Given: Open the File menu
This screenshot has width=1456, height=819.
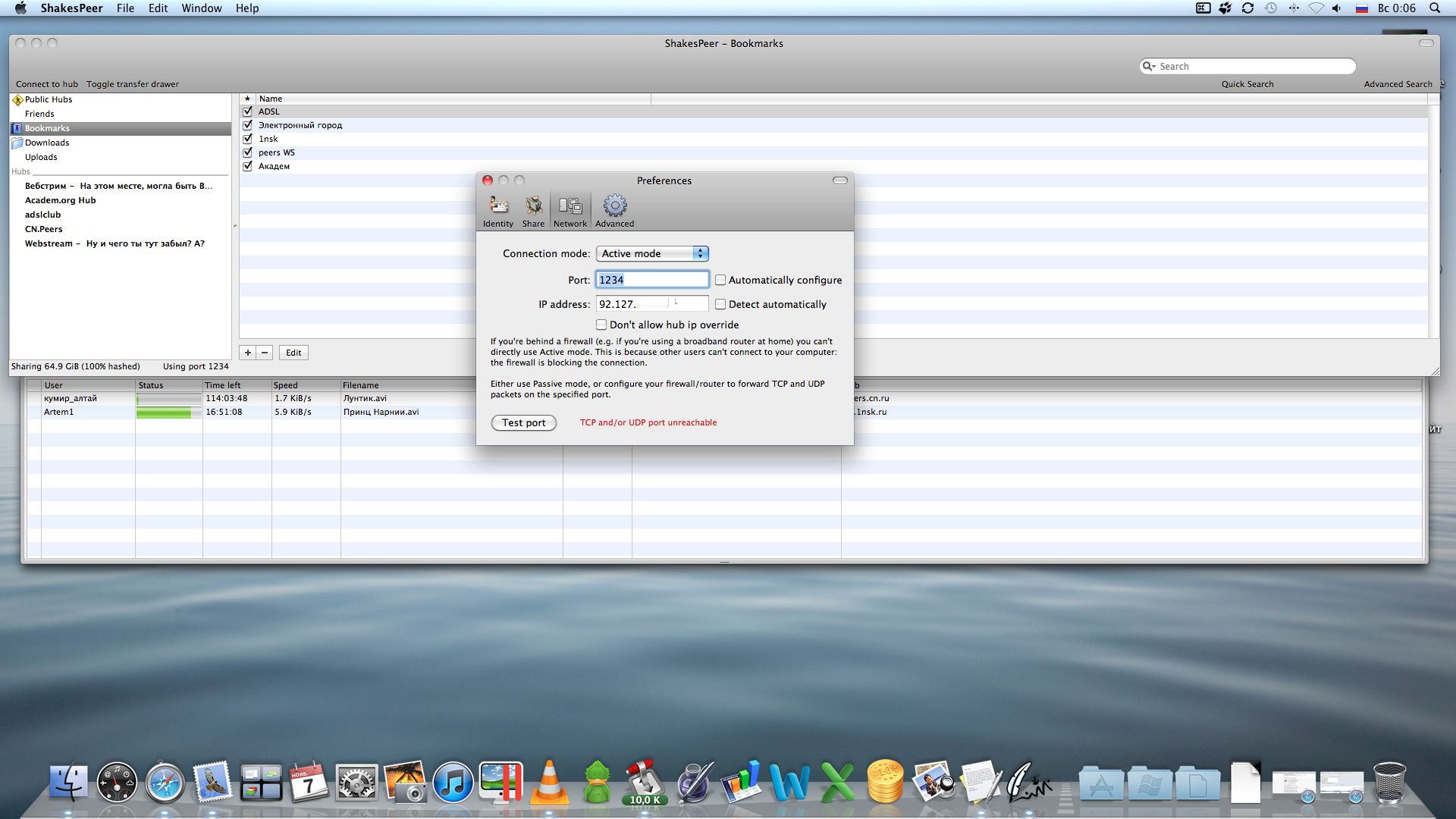Looking at the screenshot, I should click(125, 8).
